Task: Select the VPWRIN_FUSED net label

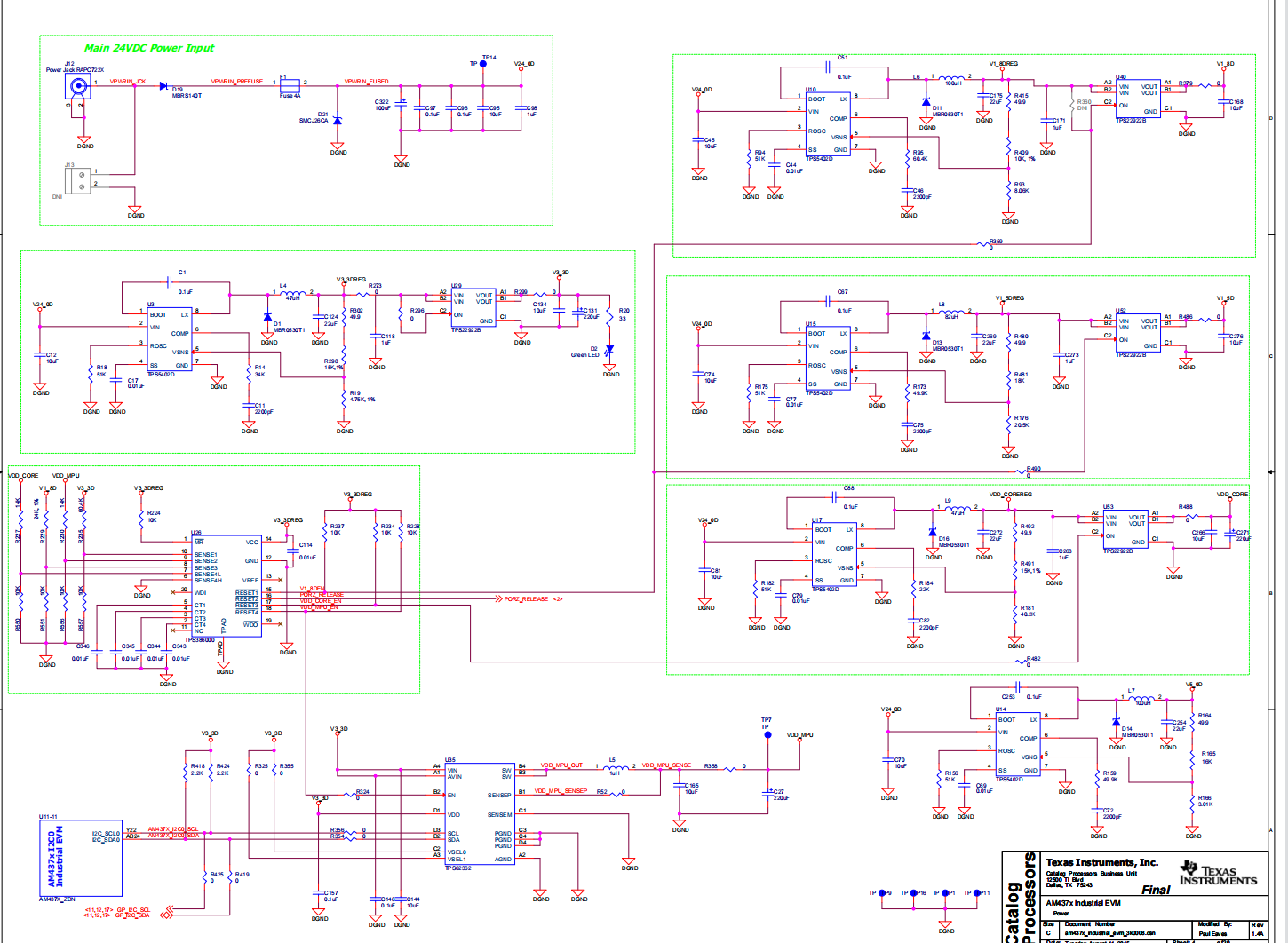Action: [367, 82]
